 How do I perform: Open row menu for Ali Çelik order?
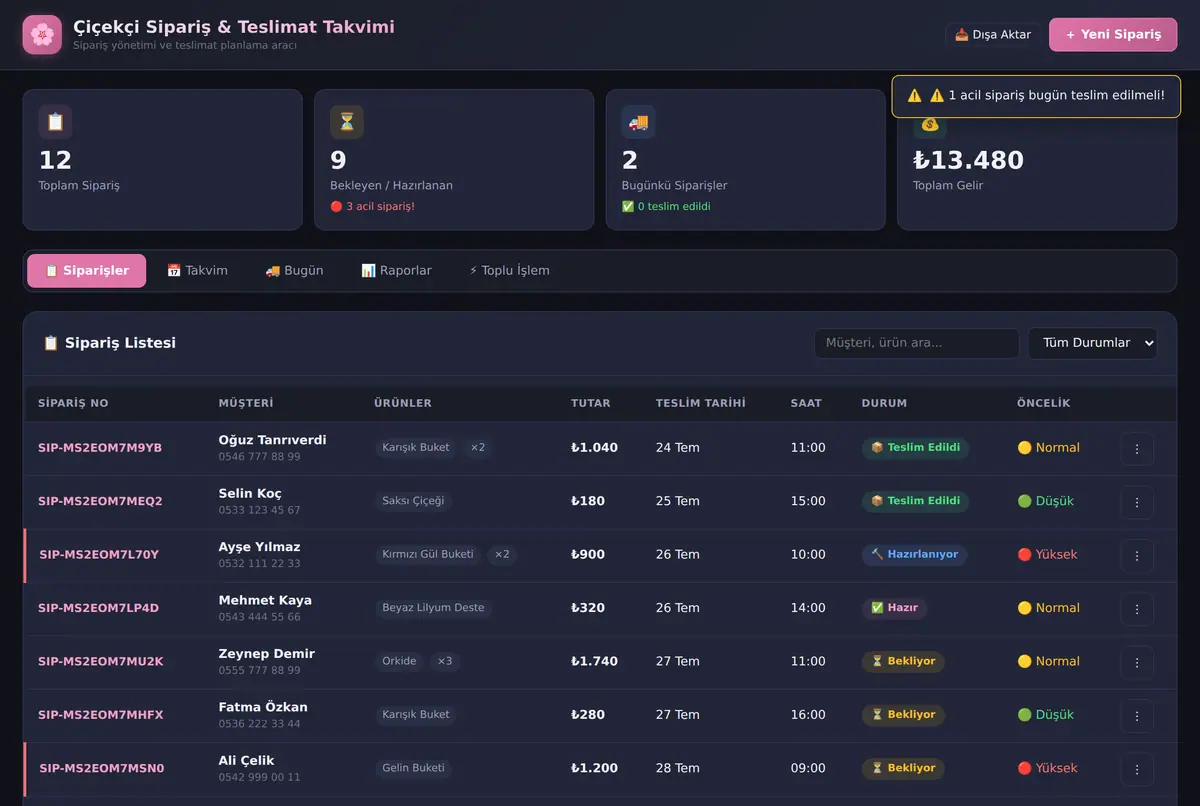tap(1137, 769)
